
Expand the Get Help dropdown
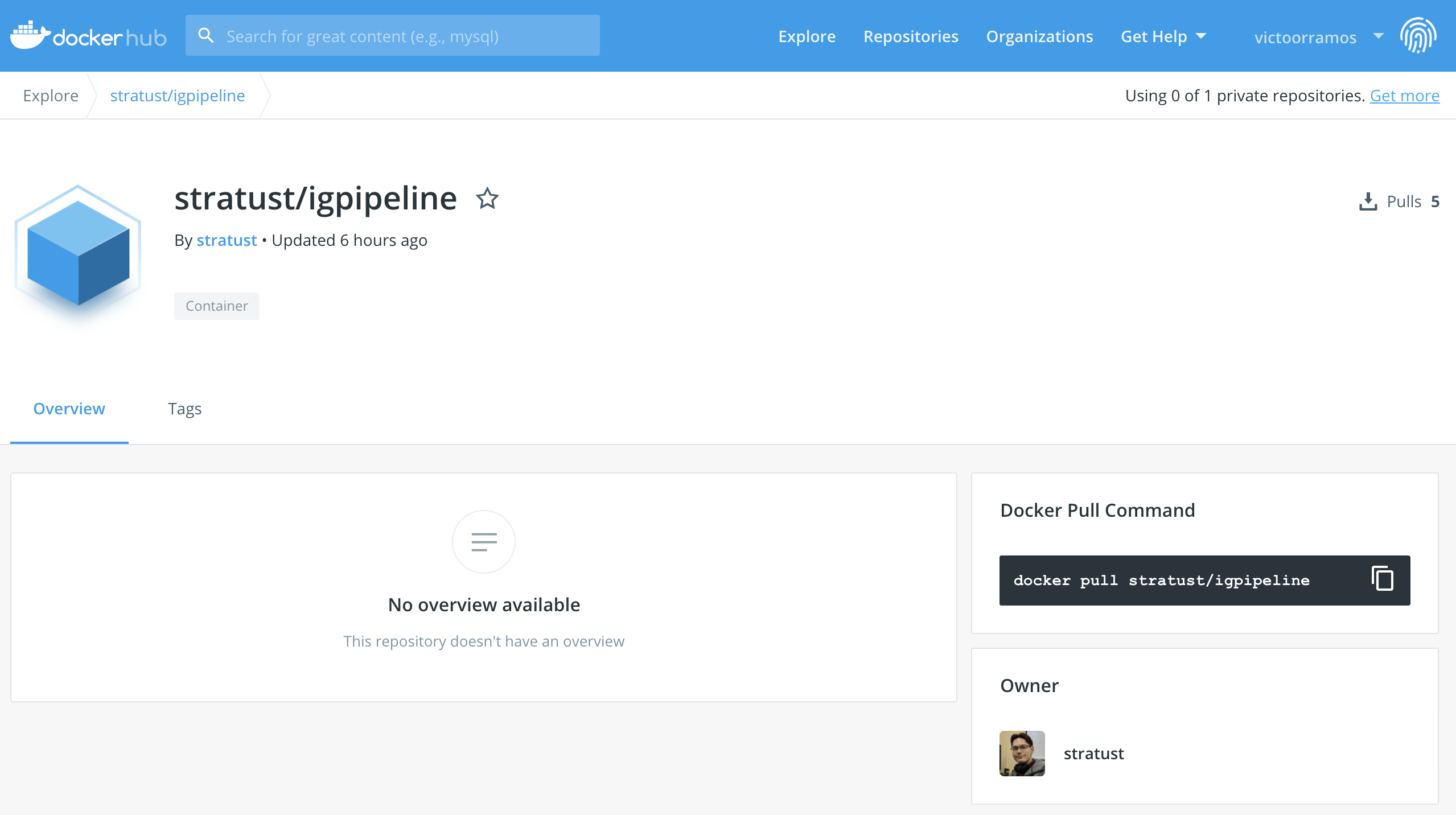tap(1154, 36)
